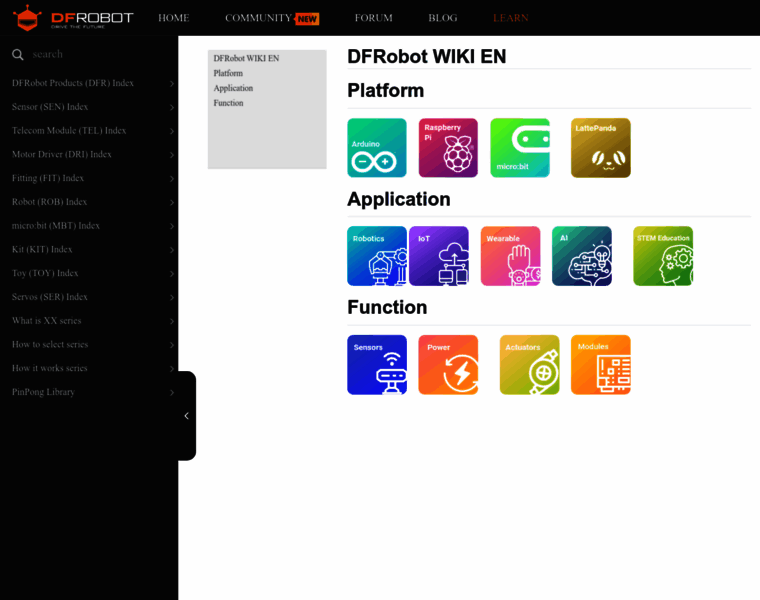Screen dimensions: 760x600
Task: Select Telecom Module (TEL) Index label
Action: [69, 130]
